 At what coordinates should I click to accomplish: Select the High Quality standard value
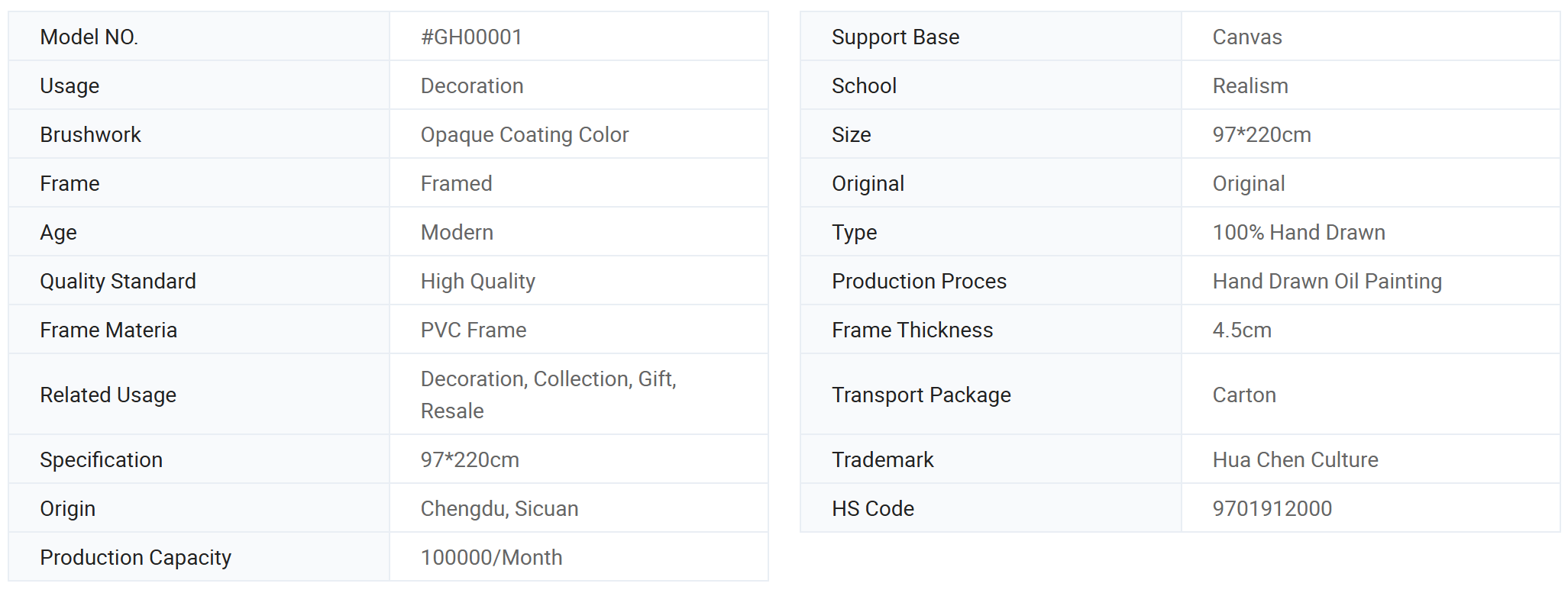click(x=478, y=281)
